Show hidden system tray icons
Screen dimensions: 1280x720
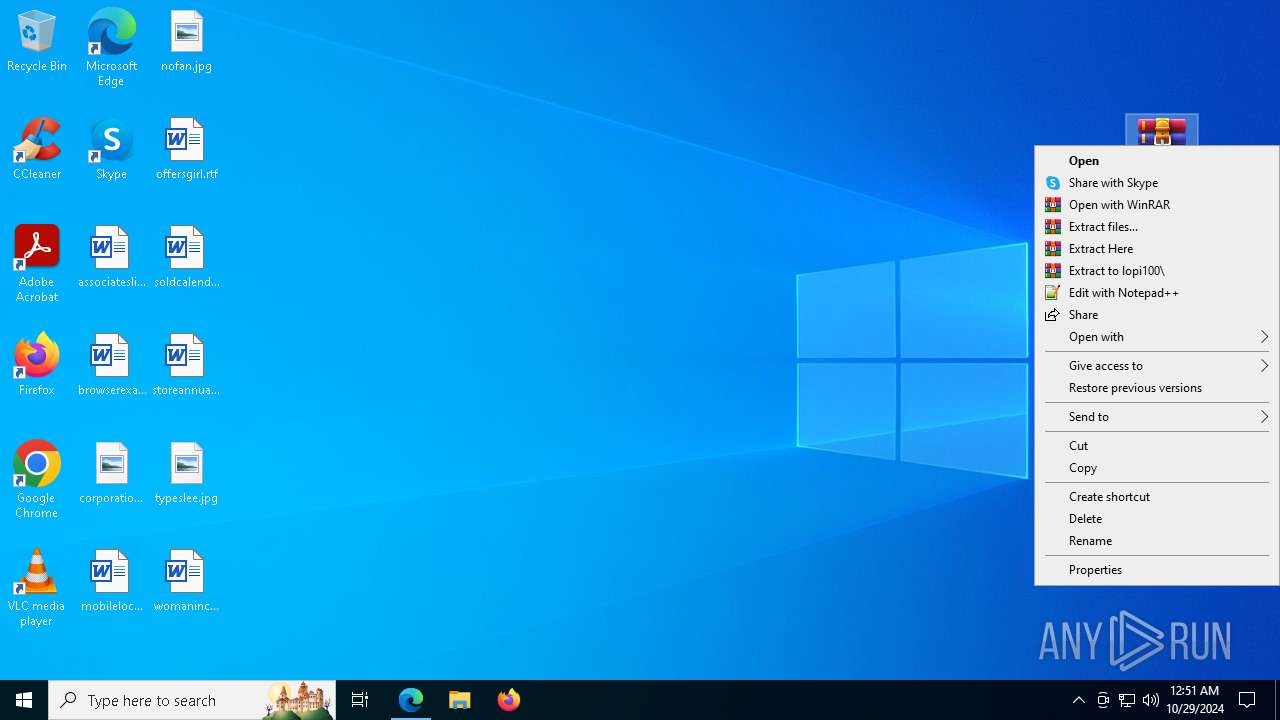tap(1079, 700)
